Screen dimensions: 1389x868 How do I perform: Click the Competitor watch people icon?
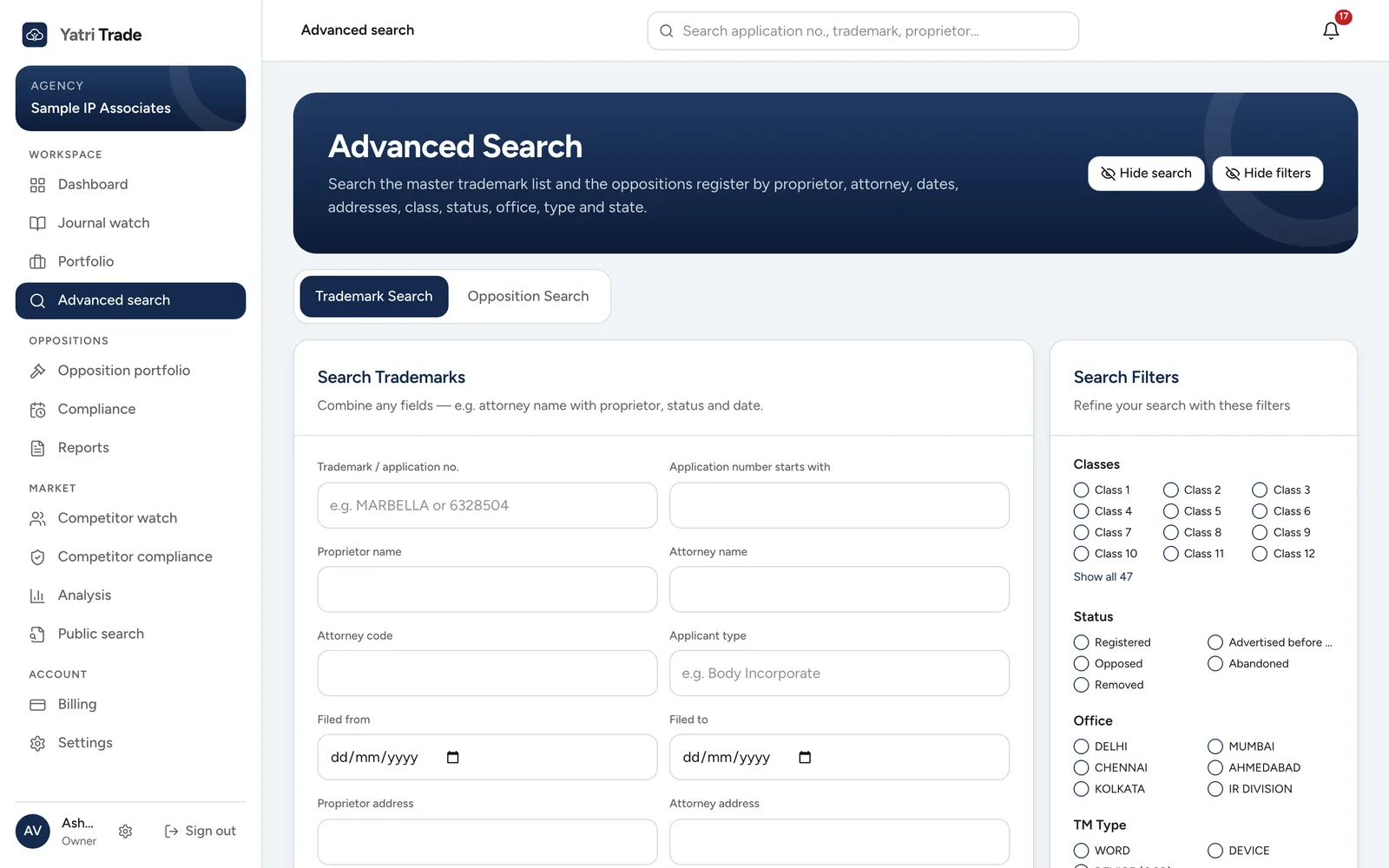click(x=37, y=518)
